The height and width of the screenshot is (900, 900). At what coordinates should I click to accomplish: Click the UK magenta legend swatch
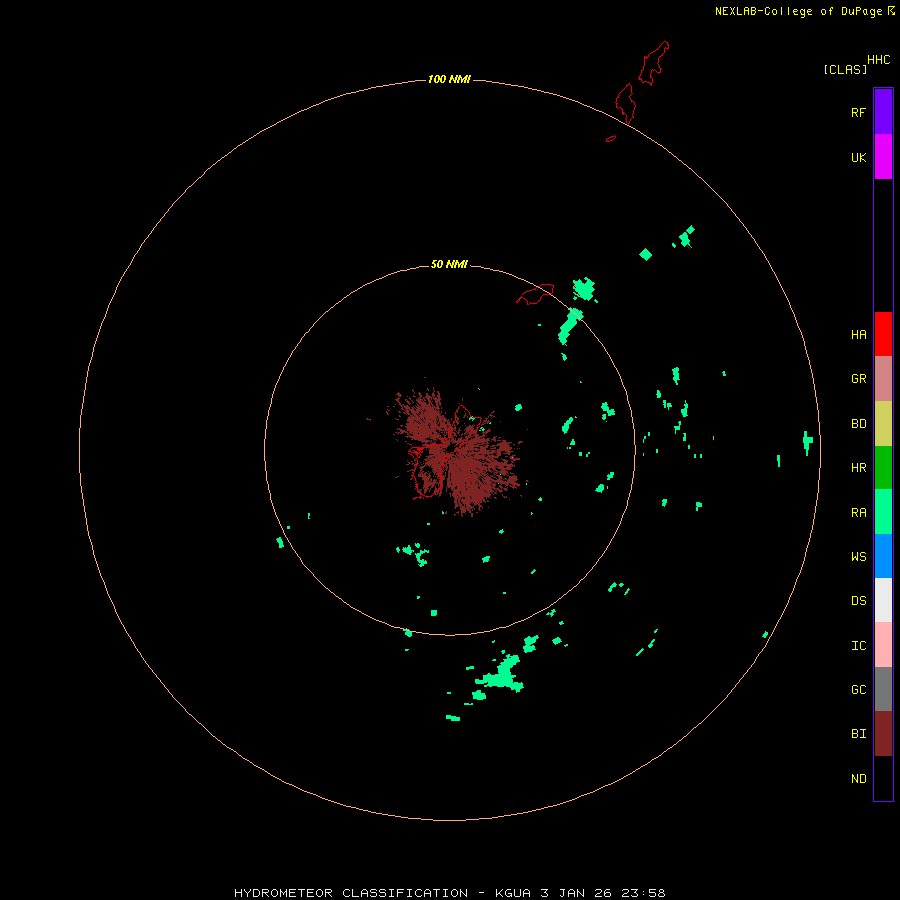pyautogui.click(x=883, y=157)
